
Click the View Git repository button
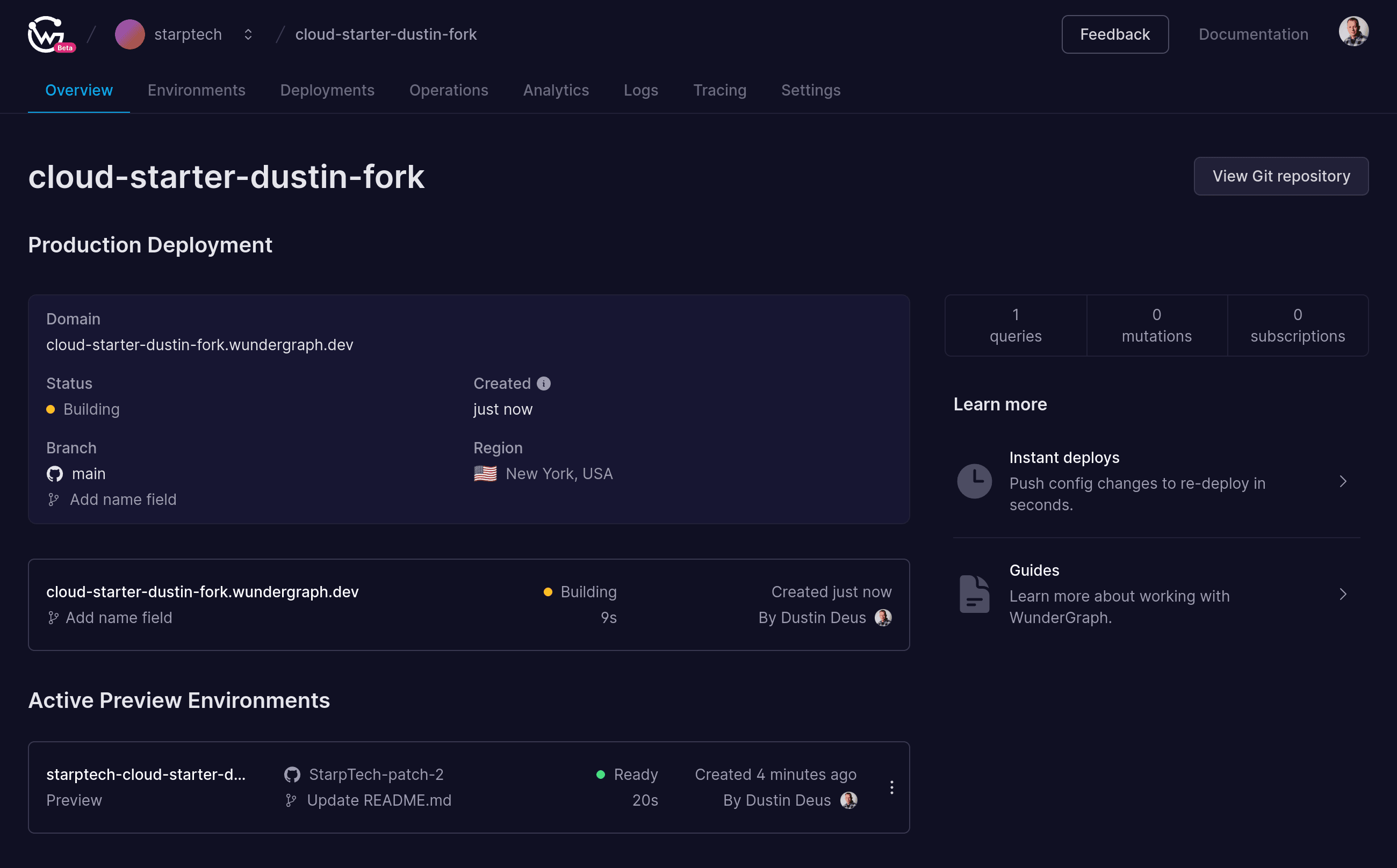[1280, 176]
